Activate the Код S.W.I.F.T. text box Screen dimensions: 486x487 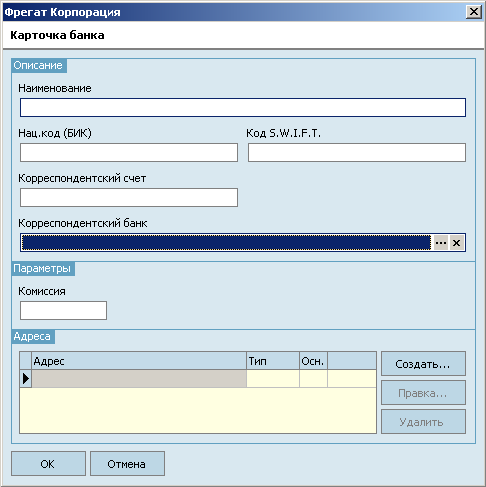357,153
